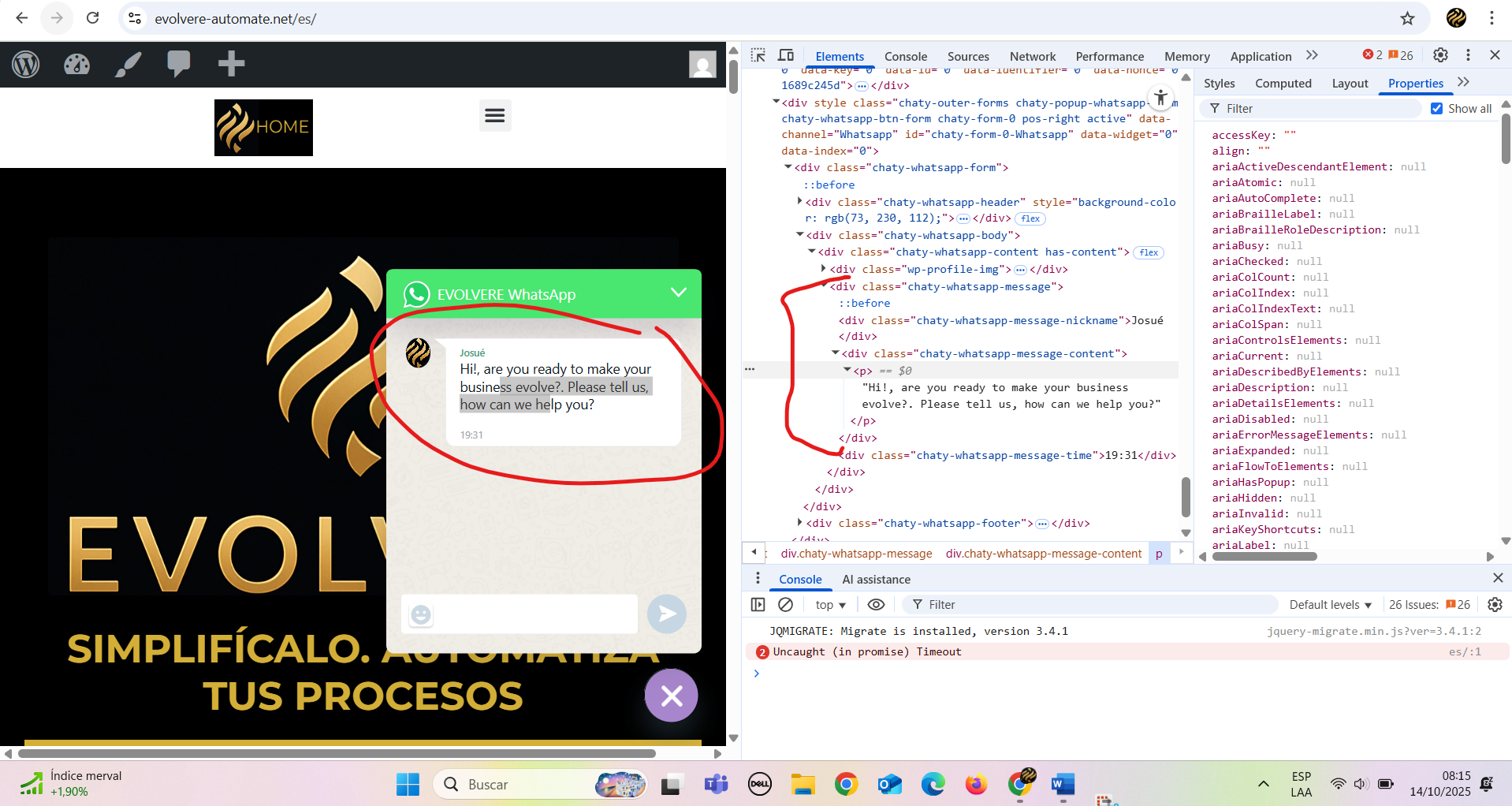Click the WhatsApp message text input field
1512x806 pixels.
[536, 614]
